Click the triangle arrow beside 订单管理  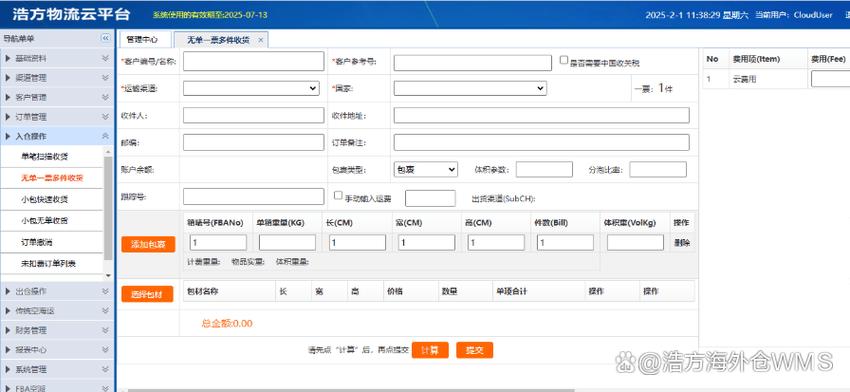[8, 117]
